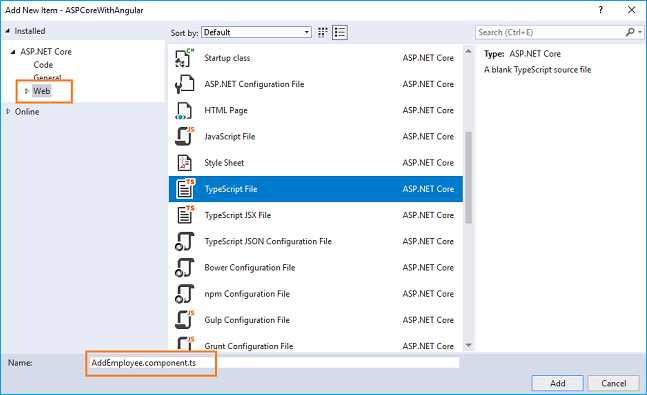Expand the Online section
This screenshot has height=395, width=647.
8,111
